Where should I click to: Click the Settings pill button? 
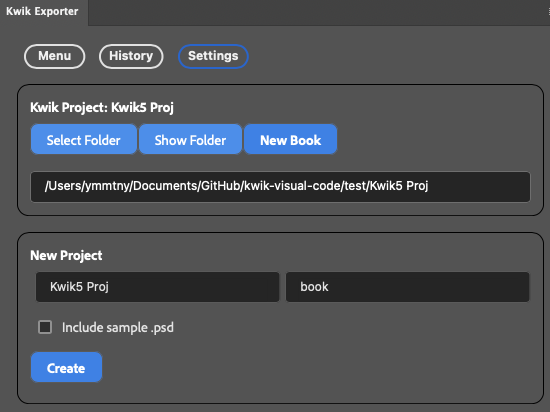[213, 56]
